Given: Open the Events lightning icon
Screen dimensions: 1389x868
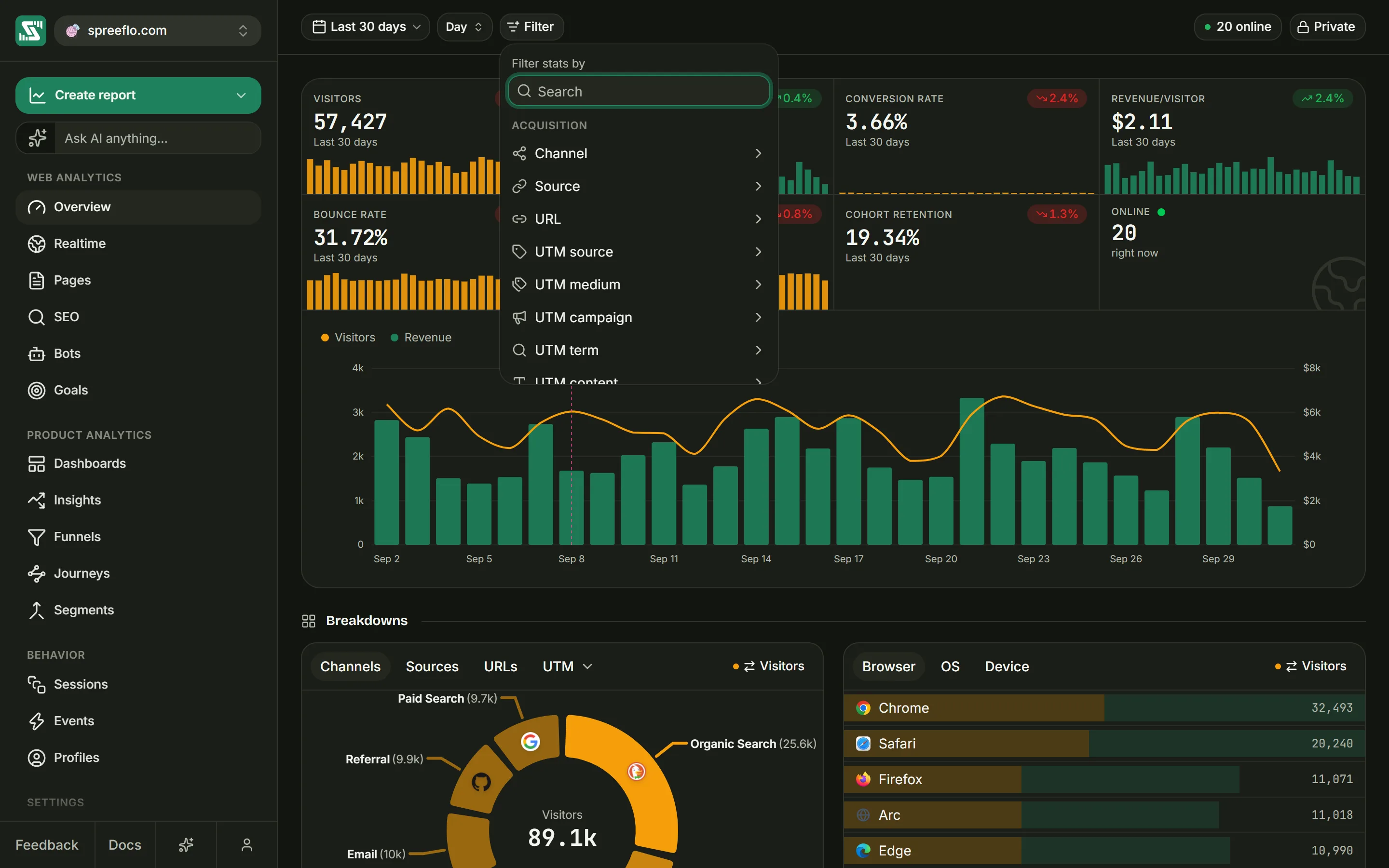Looking at the screenshot, I should [36, 721].
